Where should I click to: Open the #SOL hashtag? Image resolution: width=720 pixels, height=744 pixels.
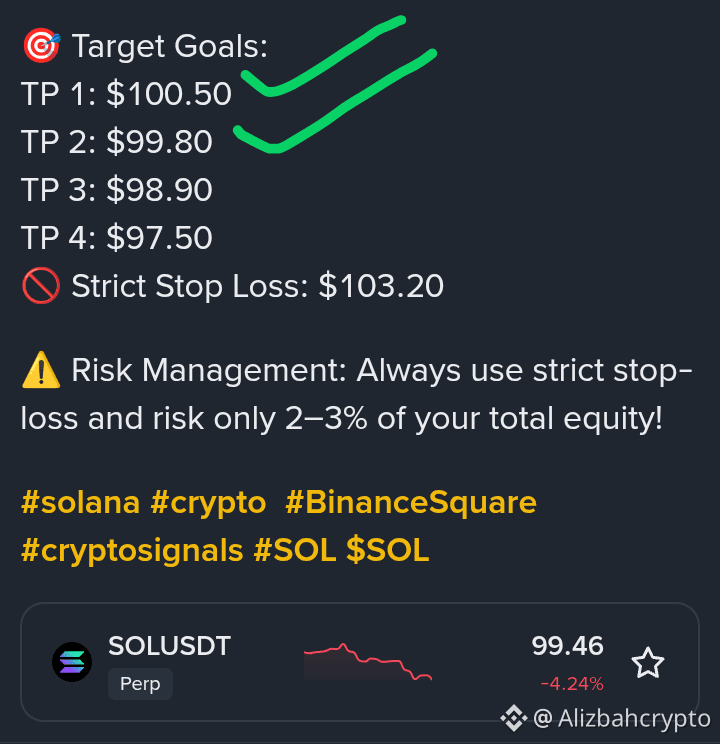click(295, 549)
